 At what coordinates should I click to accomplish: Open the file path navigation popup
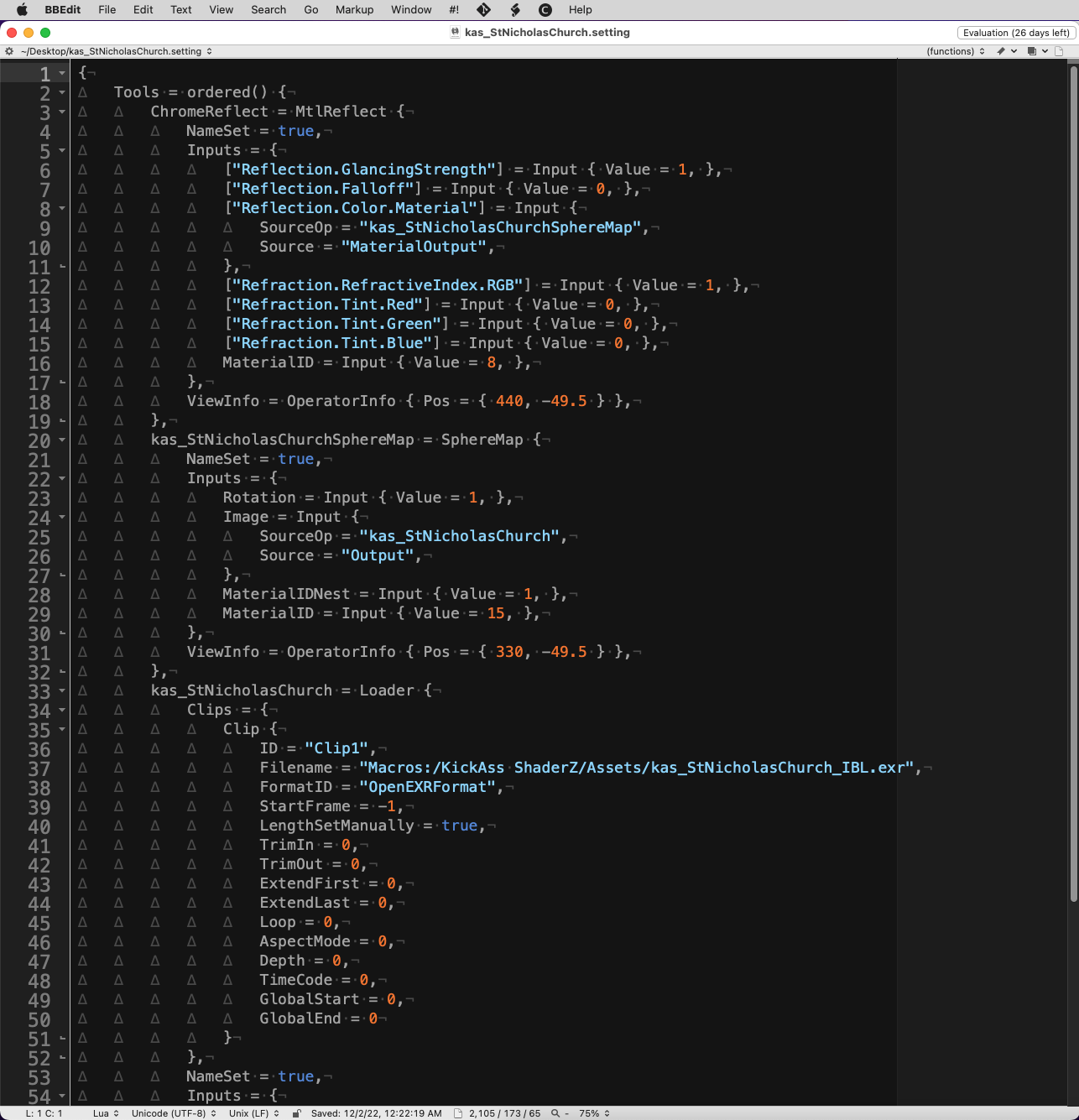pyautogui.click(x=117, y=51)
